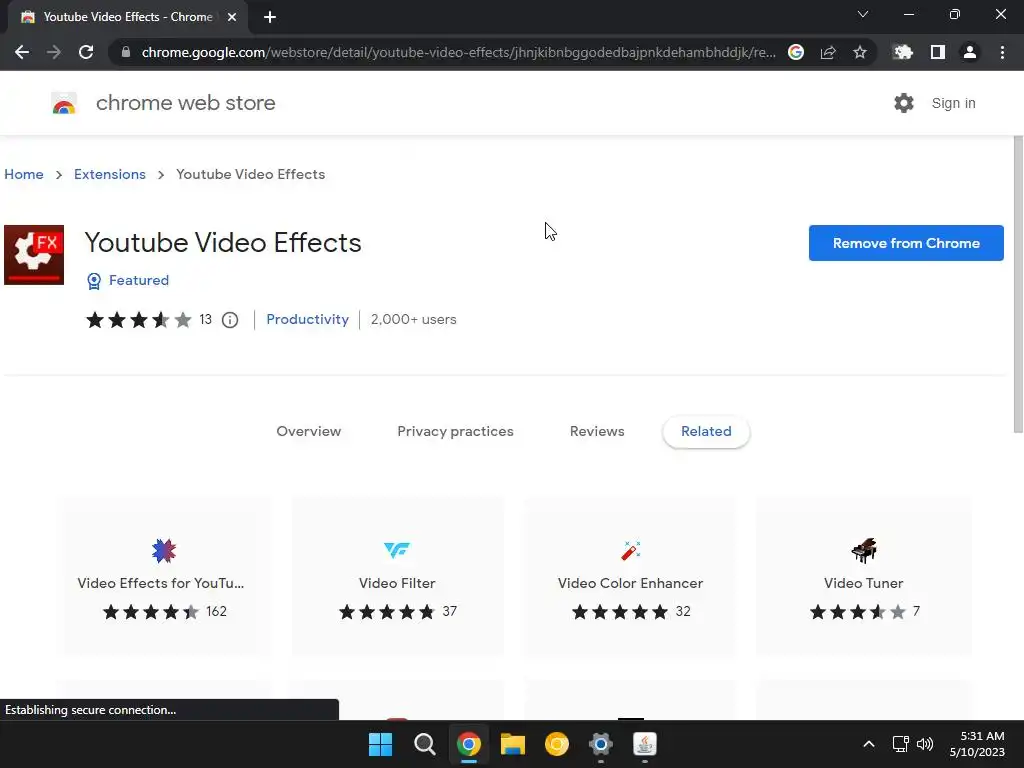The width and height of the screenshot is (1024, 768).
Task: Open the Video Filter extension card
Action: pos(397,577)
